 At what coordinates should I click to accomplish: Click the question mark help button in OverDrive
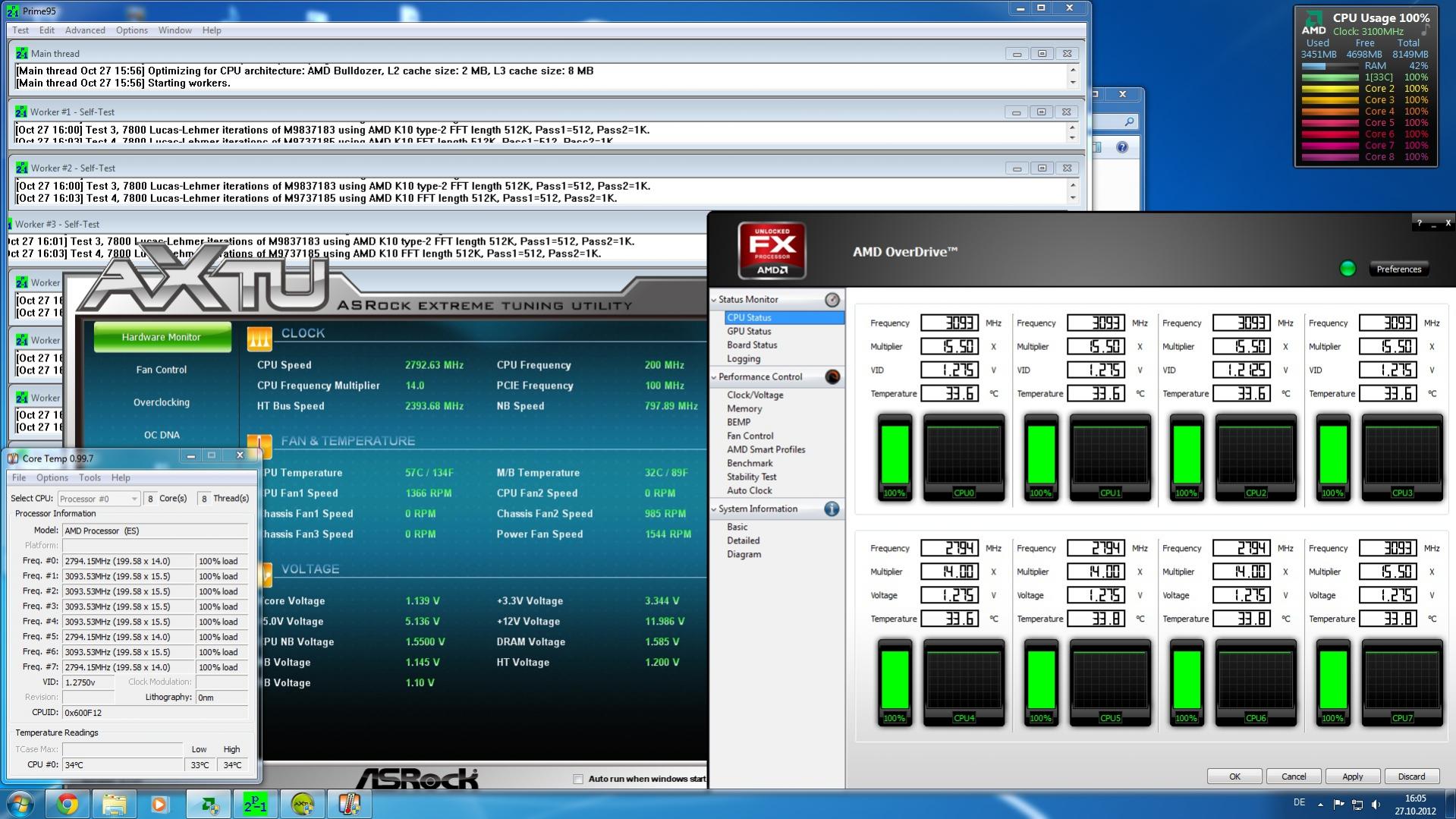[x=1419, y=223]
